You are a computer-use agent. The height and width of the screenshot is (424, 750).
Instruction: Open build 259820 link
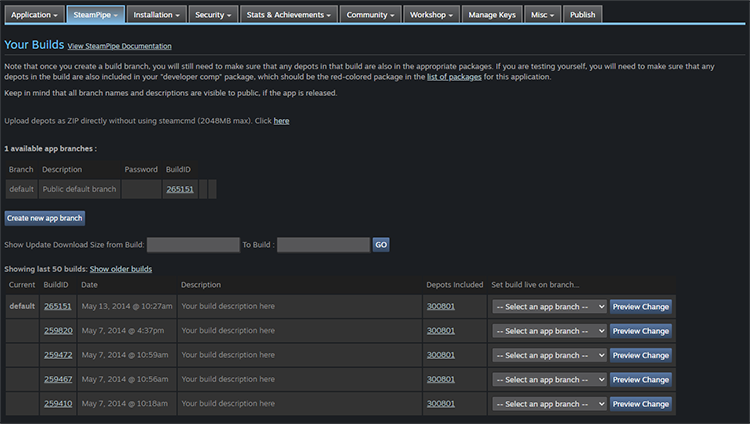[58, 330]
